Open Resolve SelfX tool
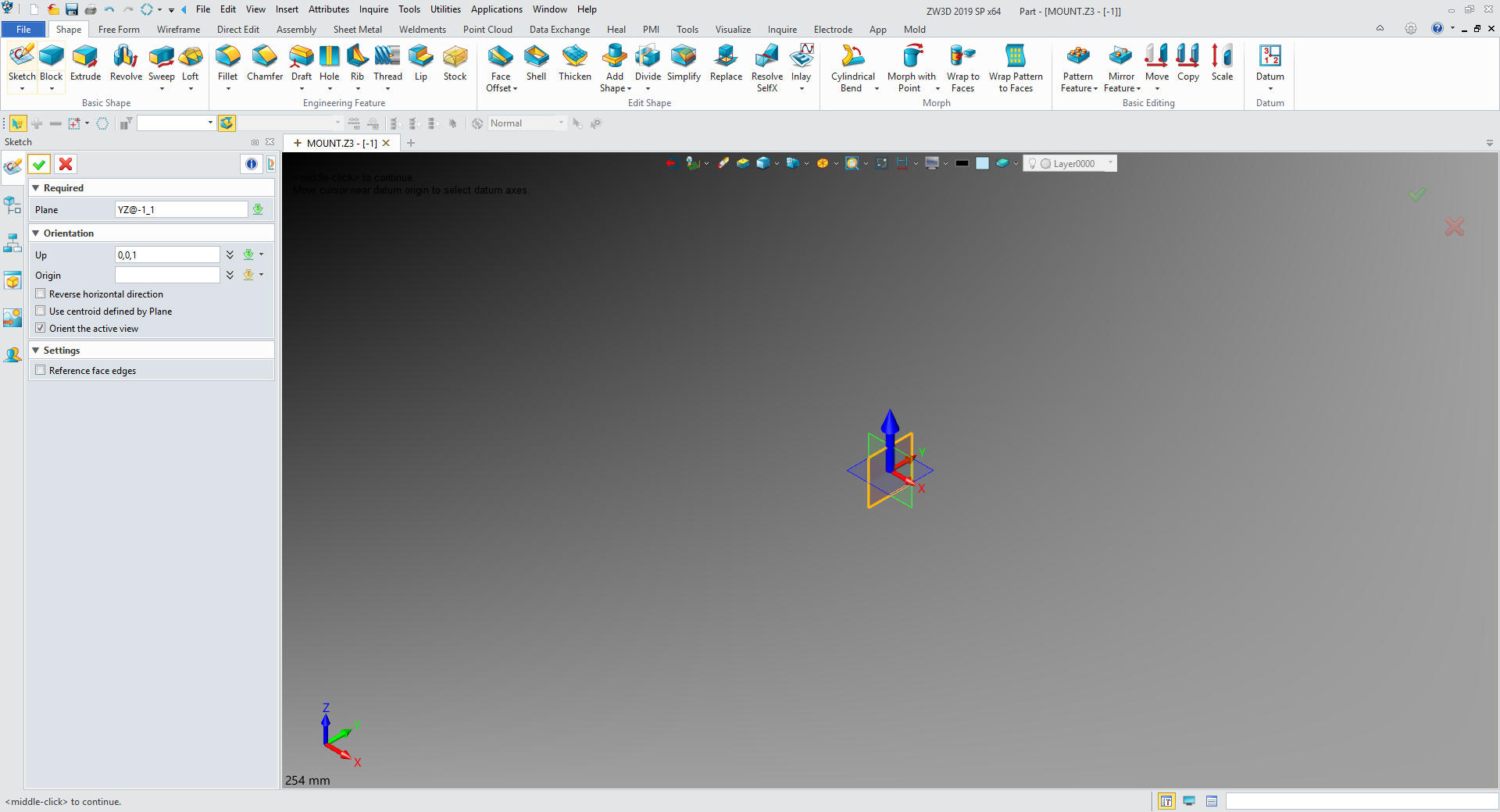The image size is (1500, 812). point(767,68)
